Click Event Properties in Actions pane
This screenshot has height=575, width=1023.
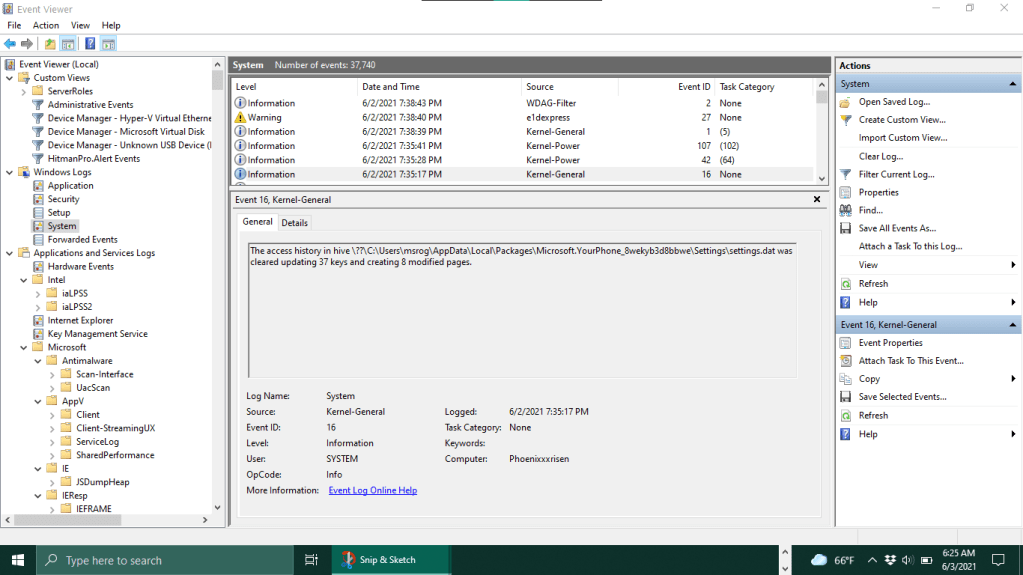890,343
